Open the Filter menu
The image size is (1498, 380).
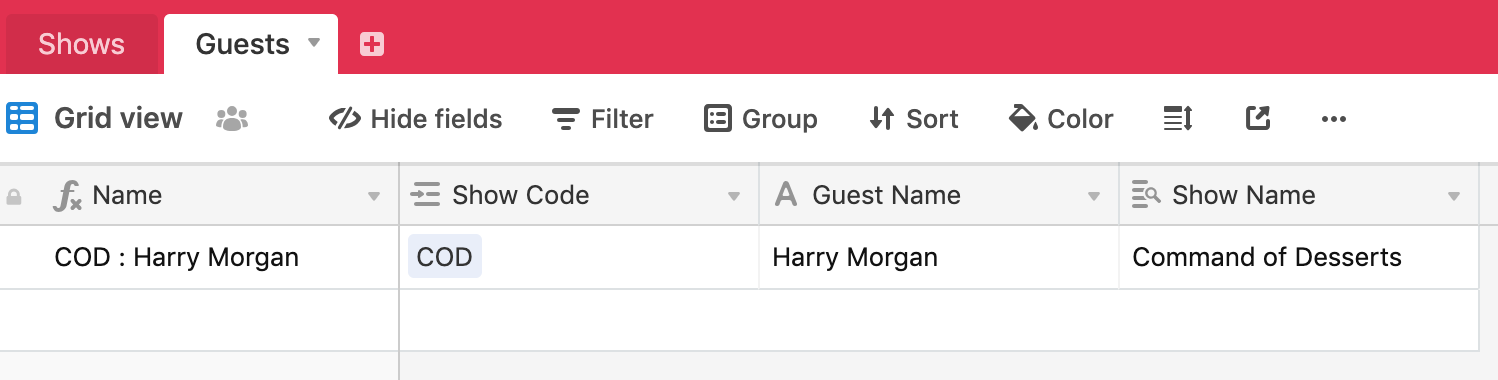602,119
